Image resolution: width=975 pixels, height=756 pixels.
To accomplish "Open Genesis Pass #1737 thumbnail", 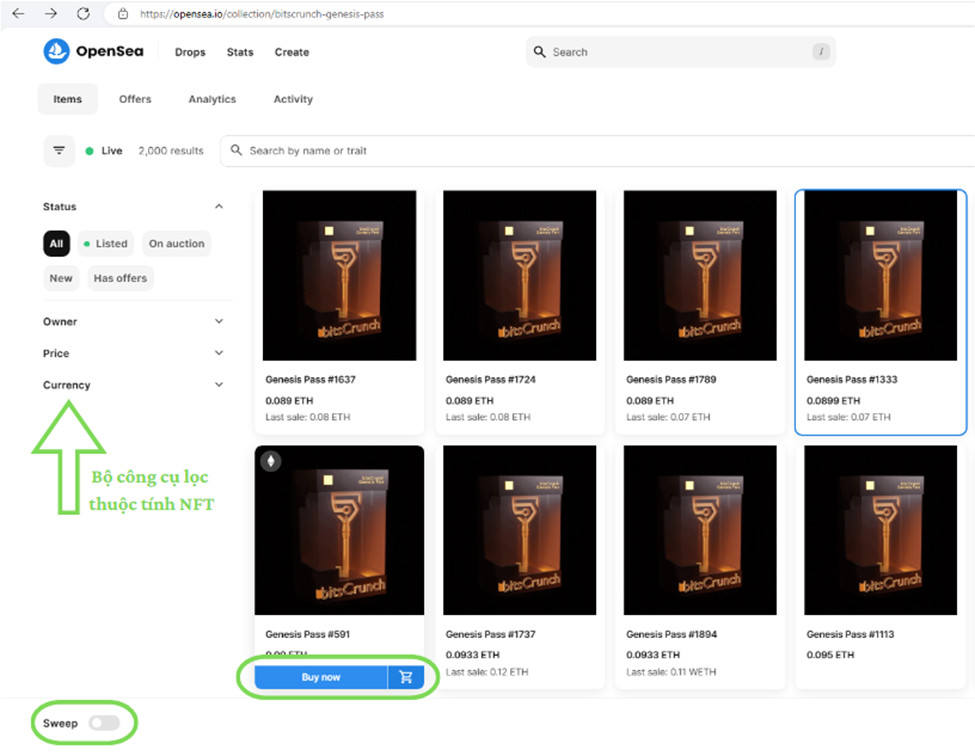I will coord(519,530).
